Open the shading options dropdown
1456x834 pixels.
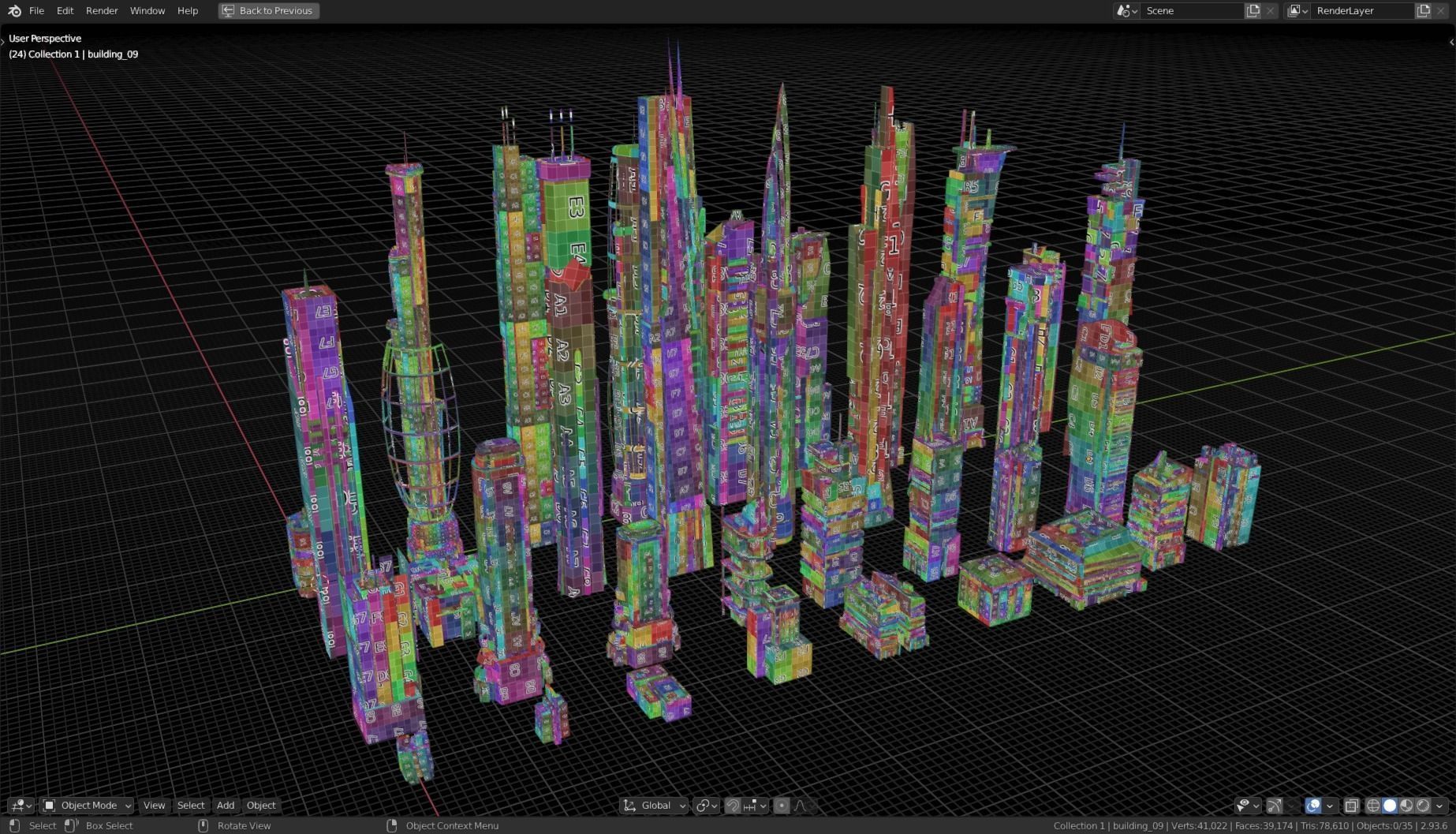click(1439, 806)
